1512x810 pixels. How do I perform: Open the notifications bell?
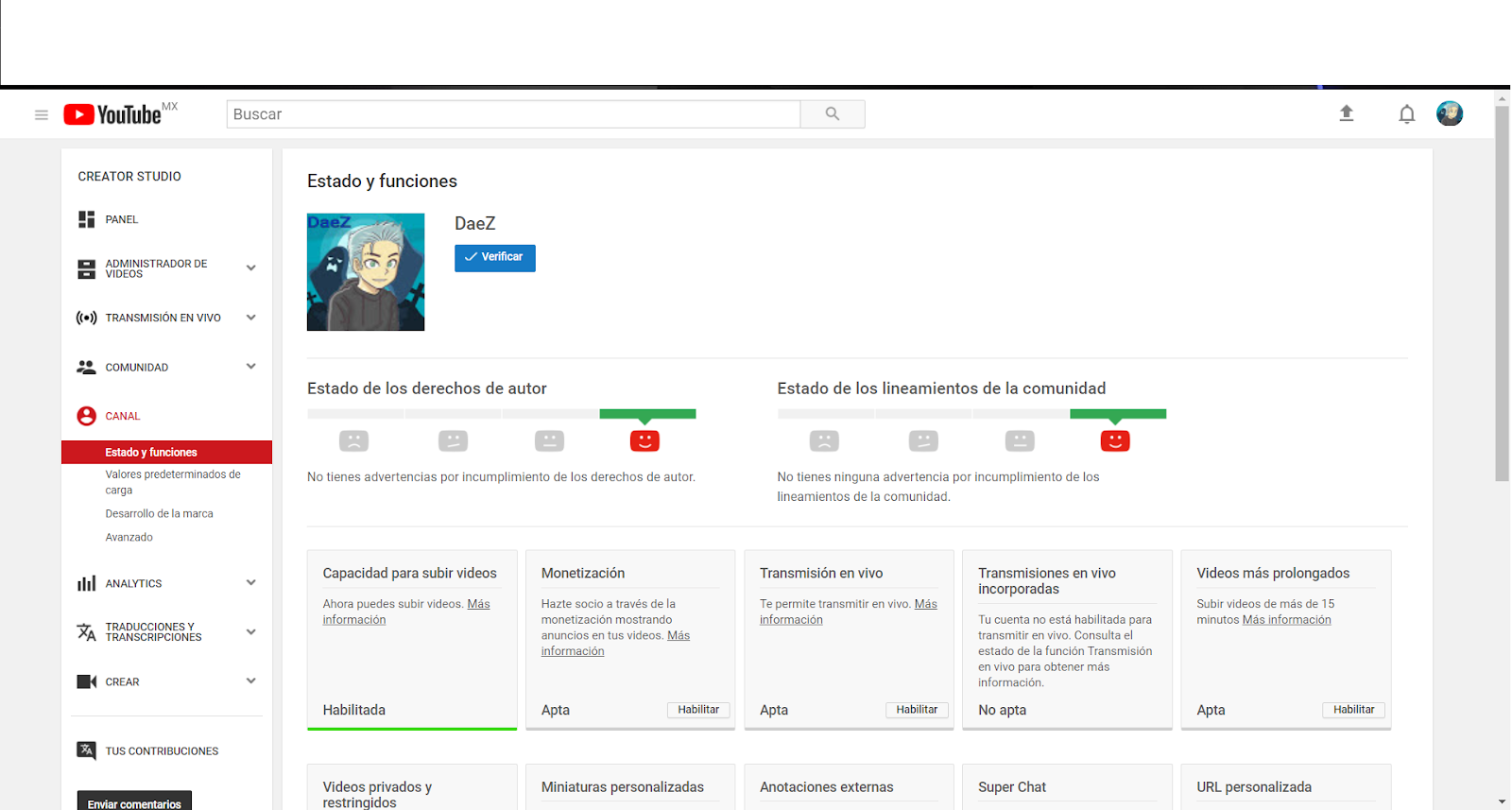[1407, 114]
